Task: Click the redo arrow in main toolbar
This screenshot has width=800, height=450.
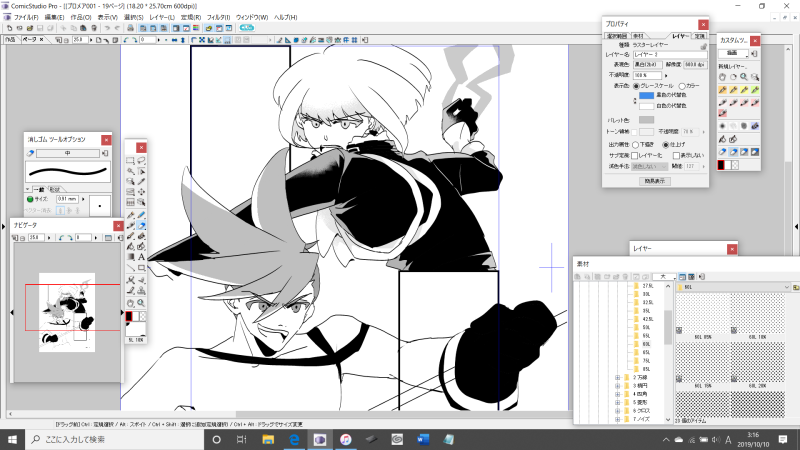Action: pos(117,28)
